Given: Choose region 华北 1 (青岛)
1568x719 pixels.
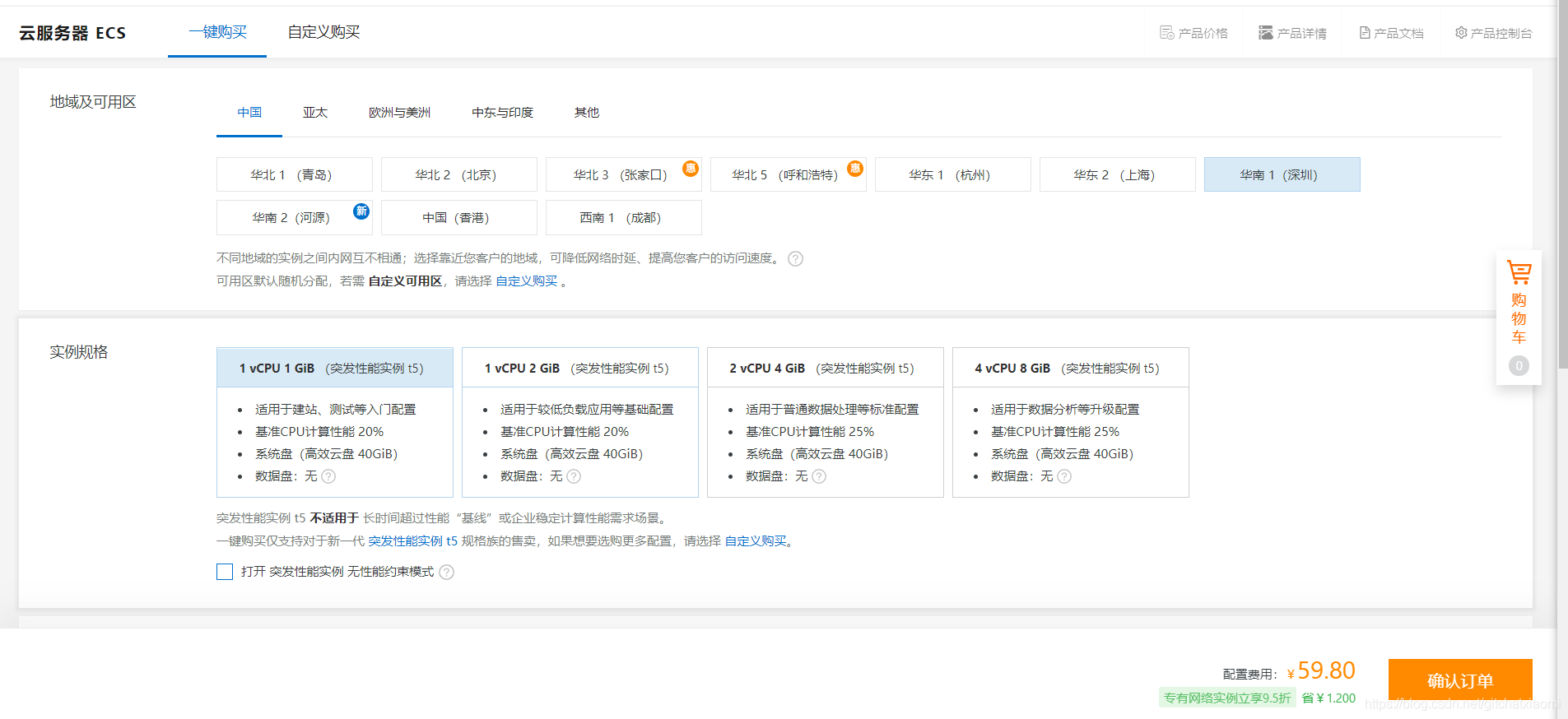Looking at the screenshot, I should [x=295, y=174].
